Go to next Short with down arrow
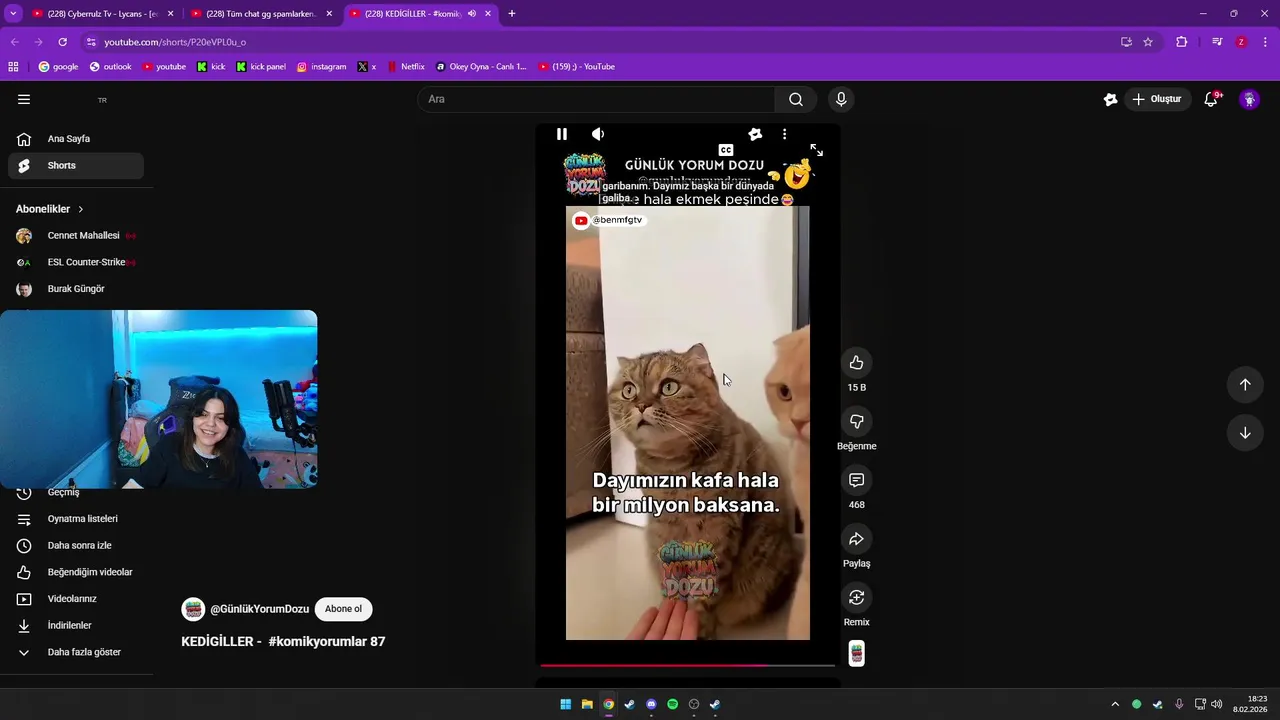The image size is (1280, 720). [x=1245, y=433]
